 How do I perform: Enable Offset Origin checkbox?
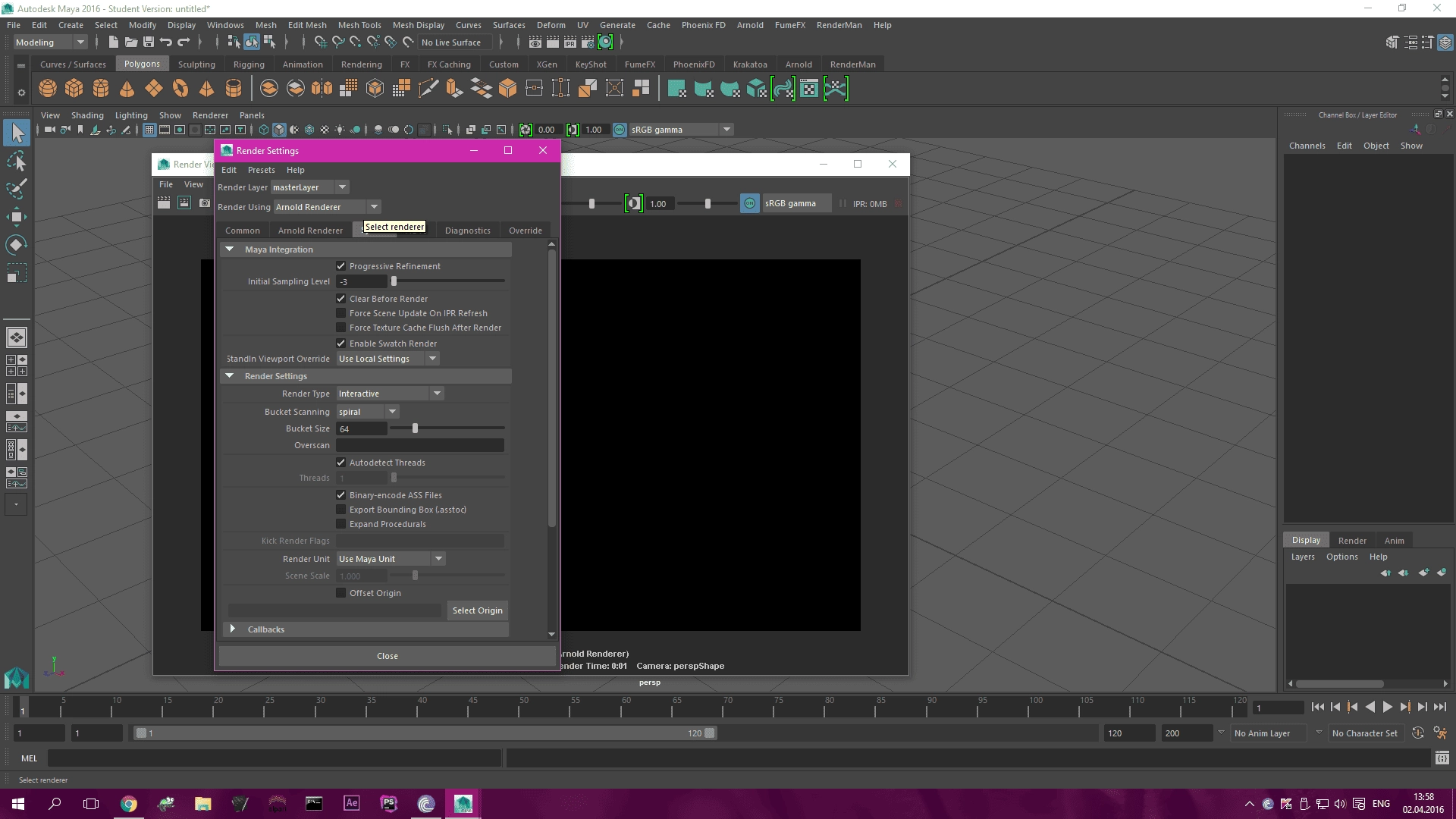point(341,593)
